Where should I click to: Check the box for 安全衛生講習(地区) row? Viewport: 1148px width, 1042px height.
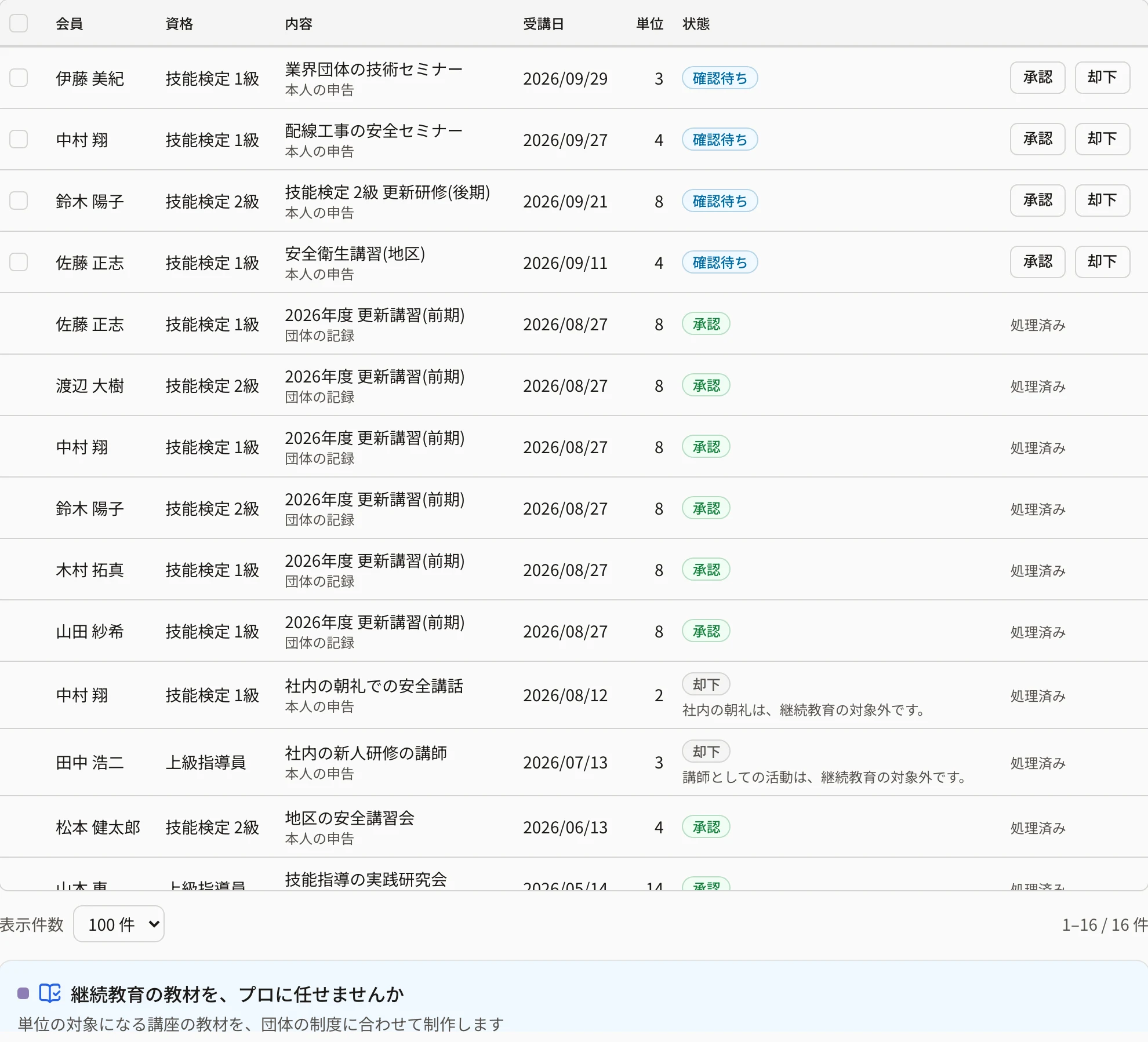pos(19,262)
